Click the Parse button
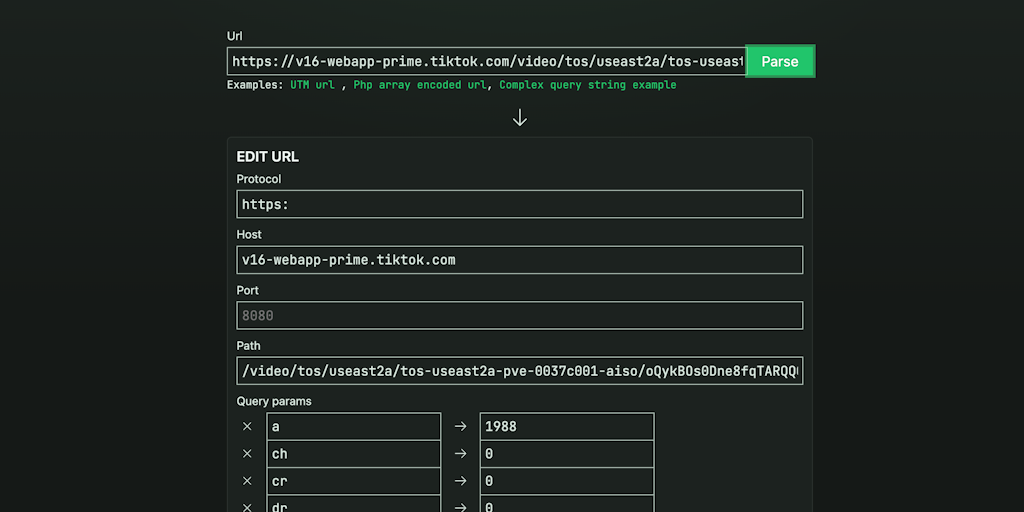1024x512 pixels. (x=780, y=61)
